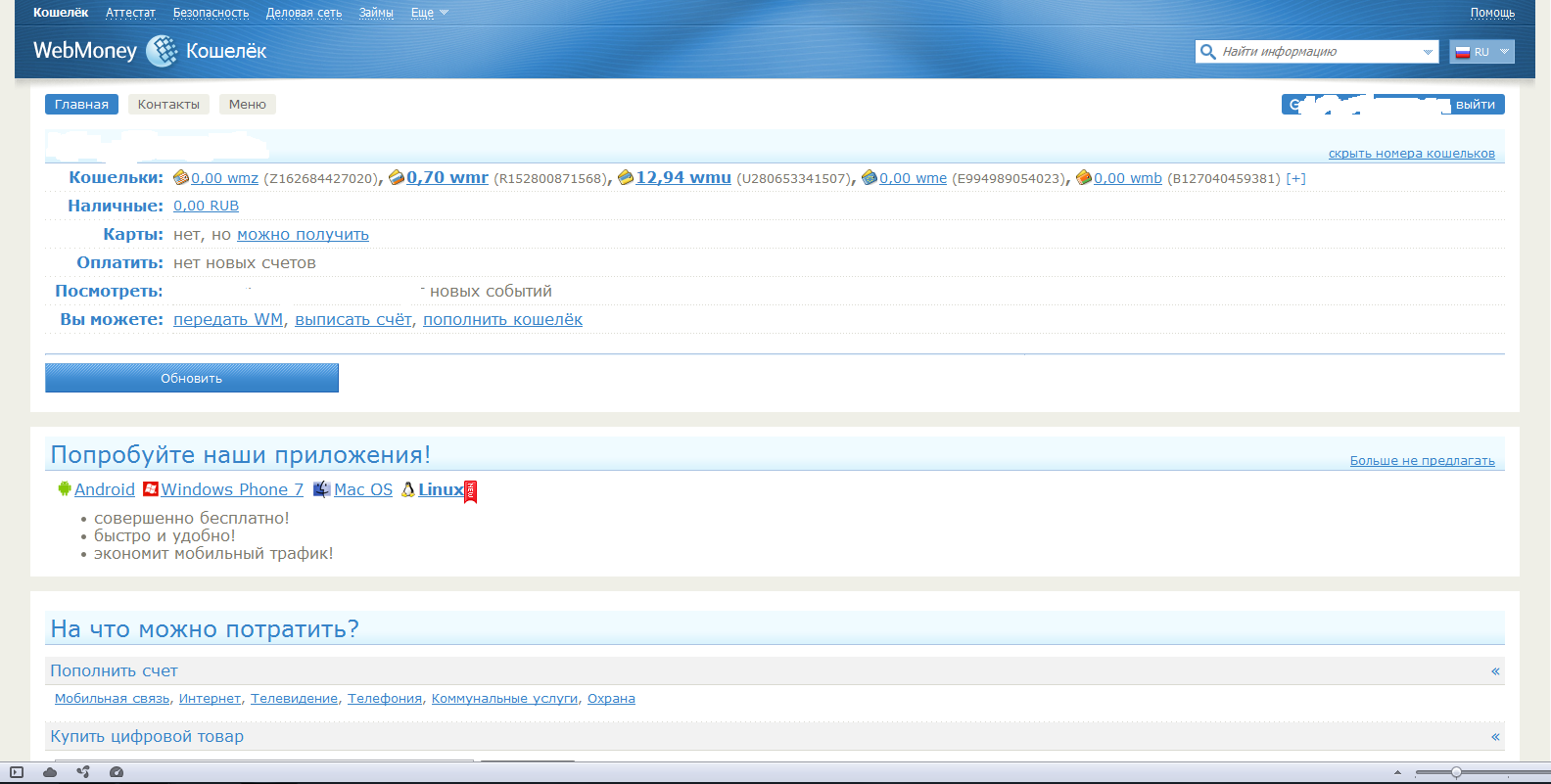Open the Деловая сеть top menu item
The width and height of the screenshot is (1551, 784).
tap(304, 13)
